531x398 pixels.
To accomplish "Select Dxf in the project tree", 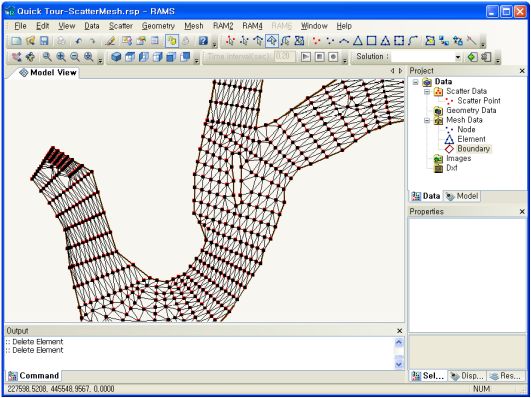I will click(452, 168).
